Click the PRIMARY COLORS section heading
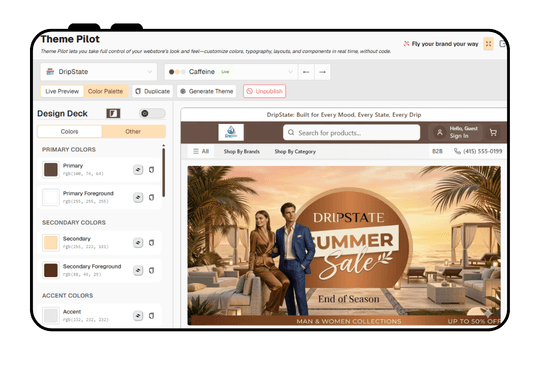The height and width of the screenshot is (384, 540). coord(69,149)
